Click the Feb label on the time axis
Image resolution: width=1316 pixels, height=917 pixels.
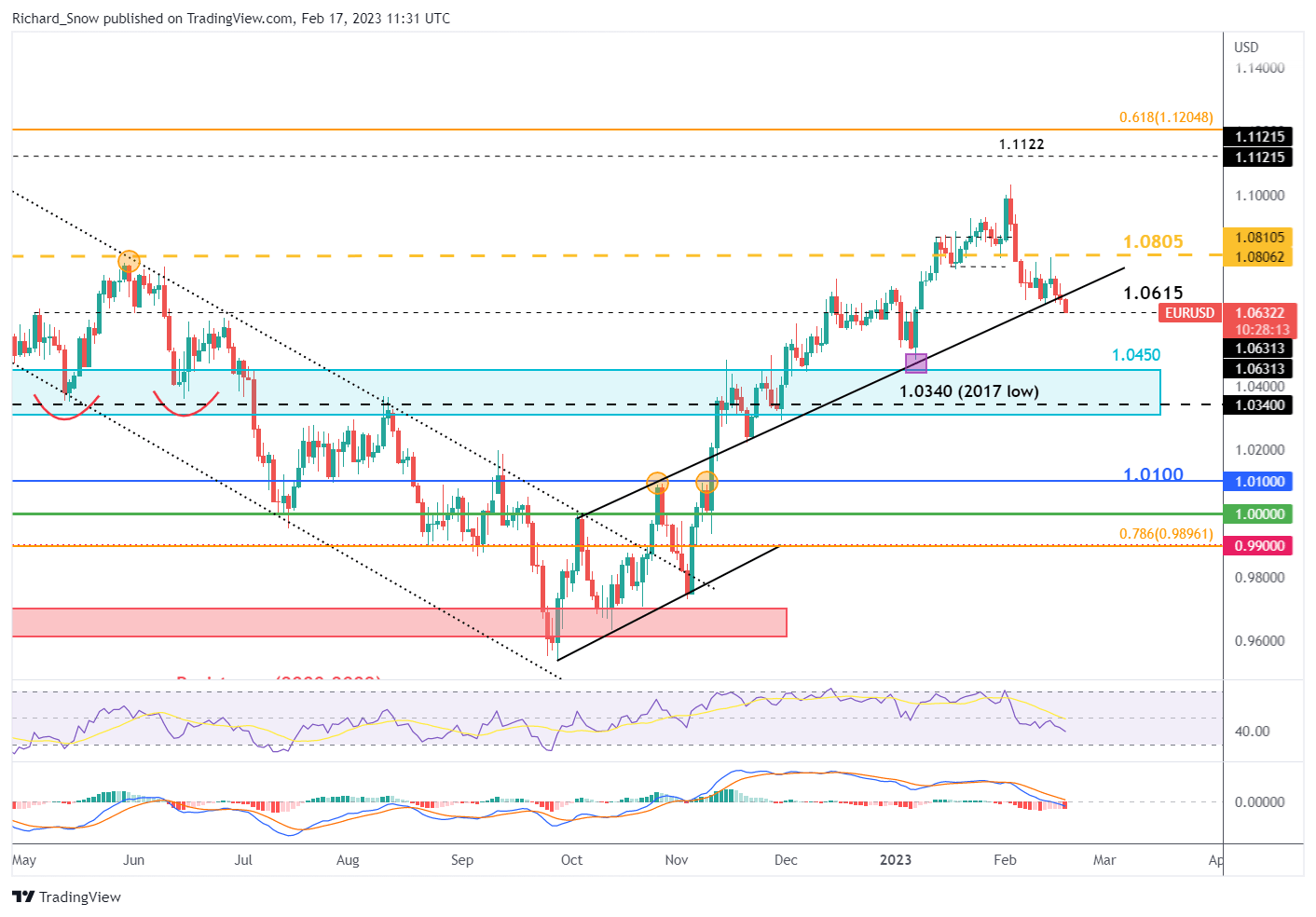coord(1005,859)
